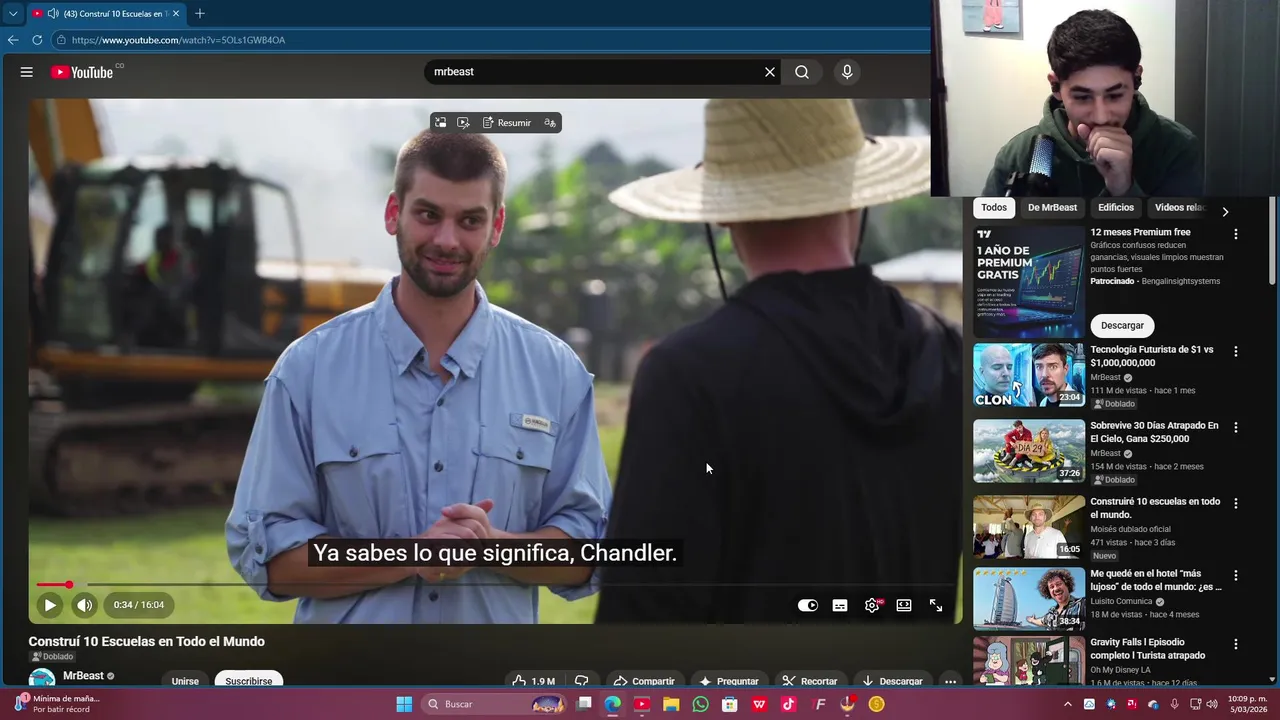Screen dimensions: 1280x720
Task: Open options for 12 meses Premium free ad
Action: point(1236,234)
